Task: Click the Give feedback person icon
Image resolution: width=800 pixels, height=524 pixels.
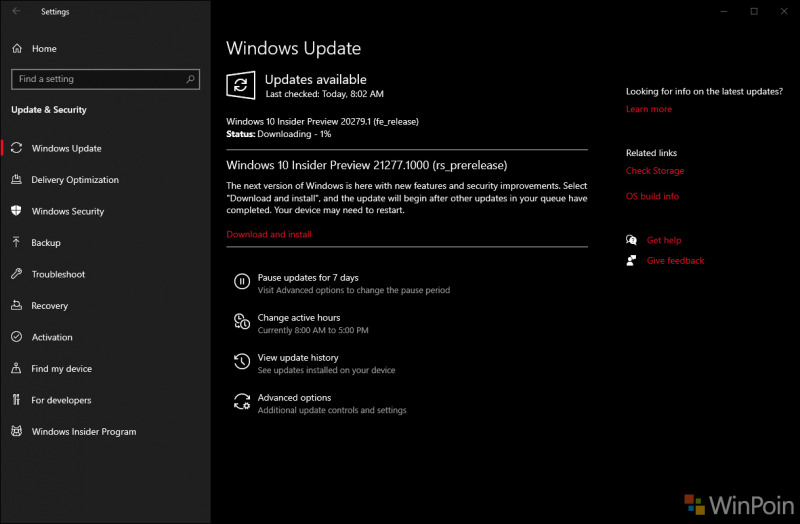Action: pos(632,261)
